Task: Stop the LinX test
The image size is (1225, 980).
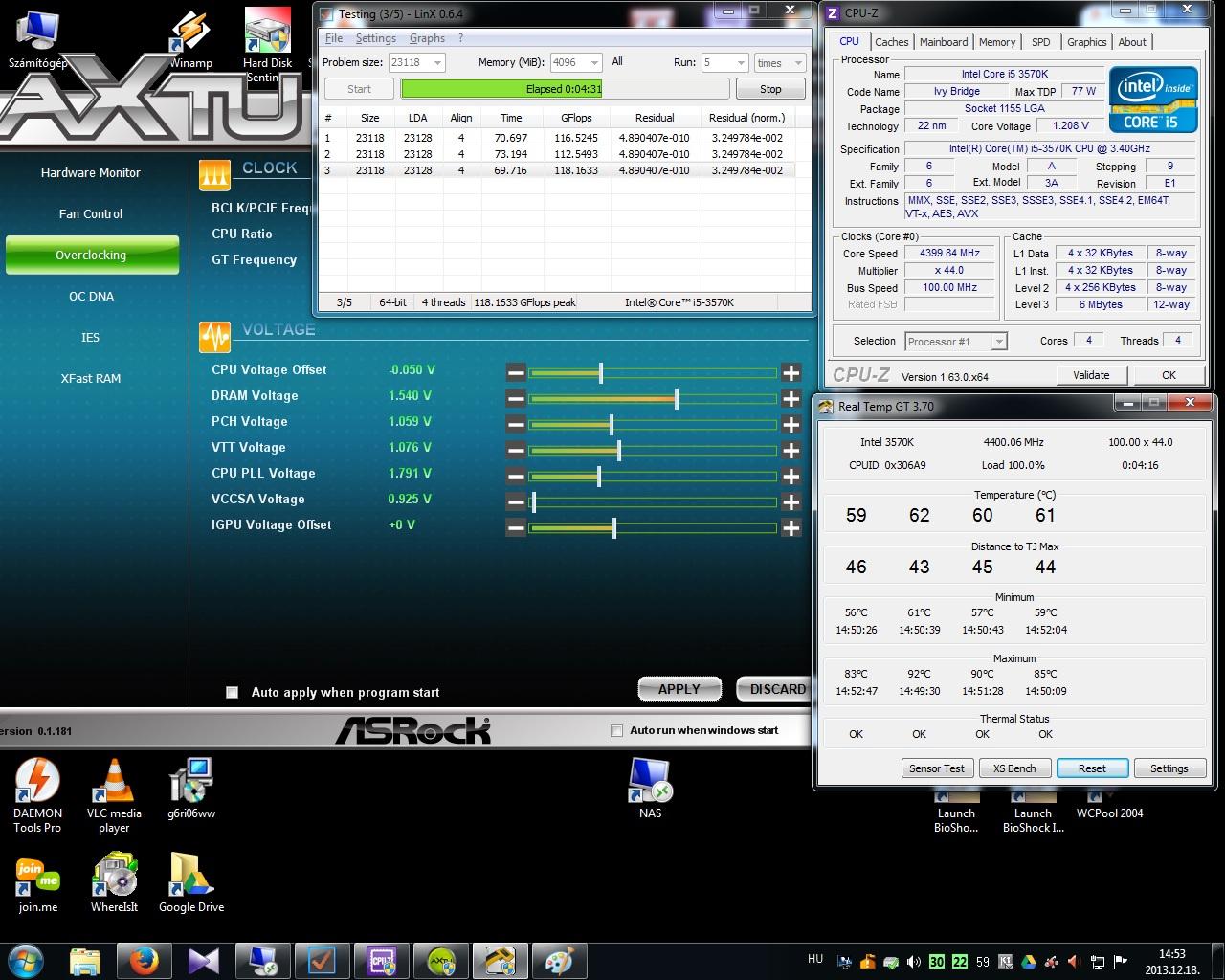Action: tap(770, 89)
